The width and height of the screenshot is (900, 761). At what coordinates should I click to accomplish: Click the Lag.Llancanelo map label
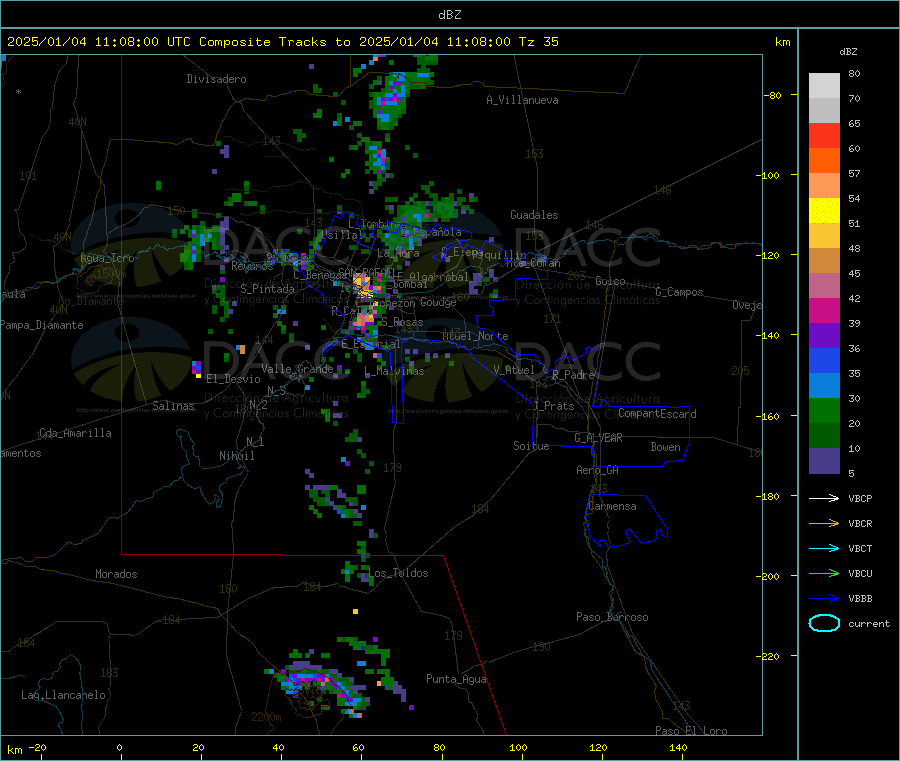tap(64, 696)
